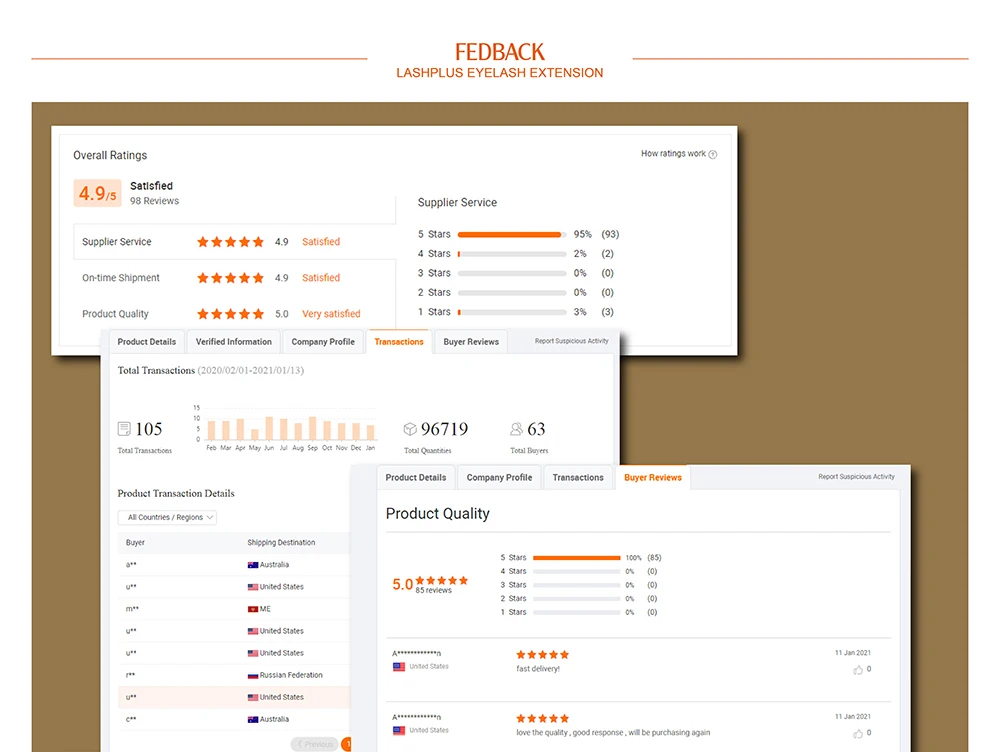Image resolution: width=1000 pixels, height=752 pixels.
Task: Click the Supplier Service rating row label
Action: click(117, 242)
